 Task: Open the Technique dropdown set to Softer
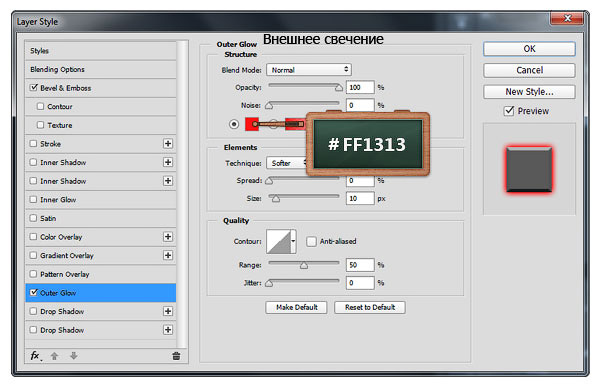[x=287, y=163]
